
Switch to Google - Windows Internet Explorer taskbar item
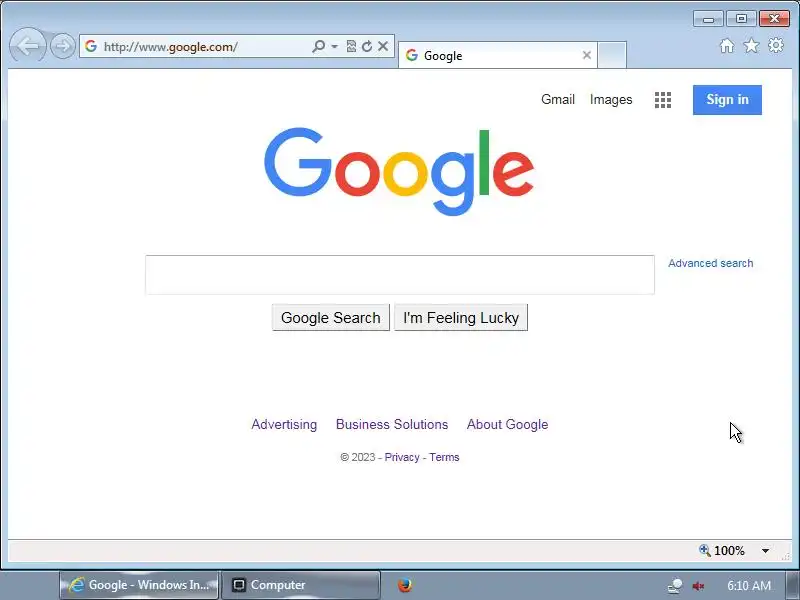pyautogui.click(x=139, y=585)
